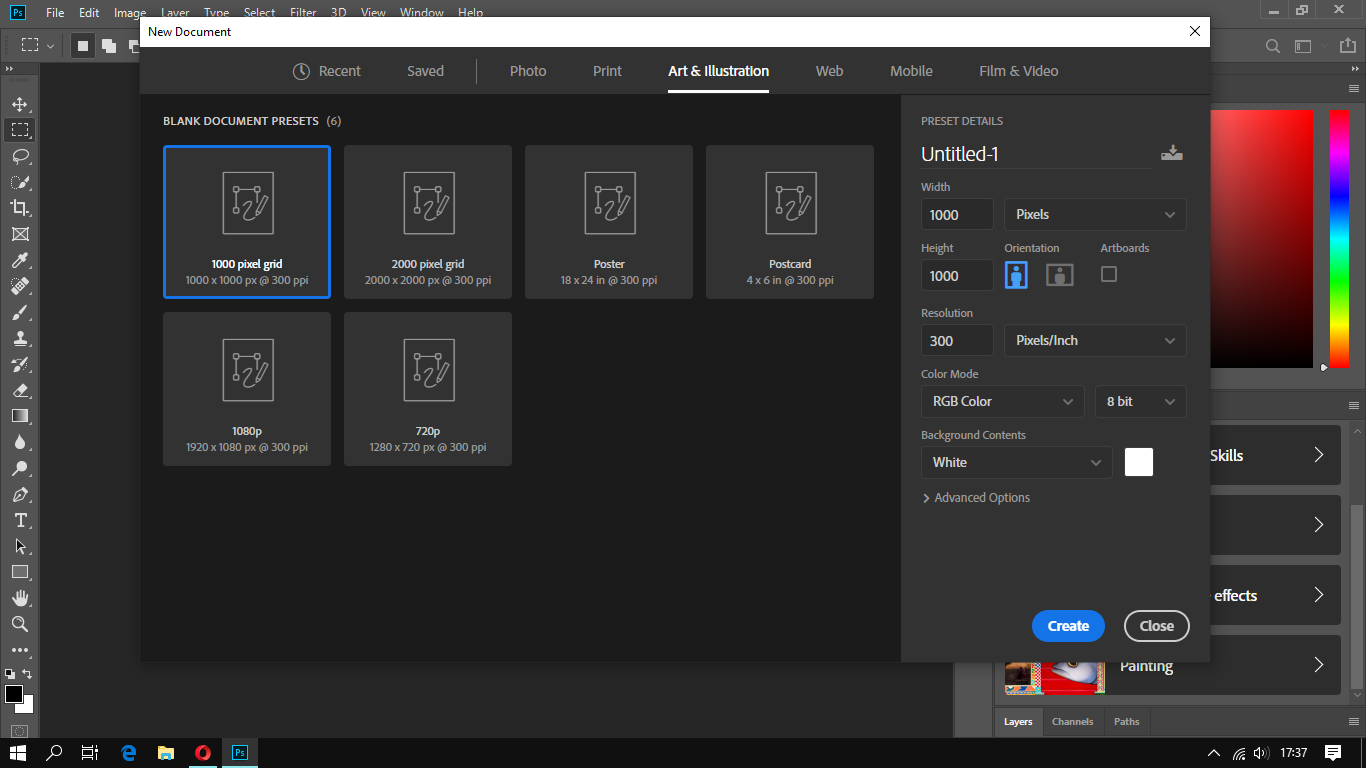Pick the Clone Stamp tool
1366x768 pixels.
coord(20,338)
